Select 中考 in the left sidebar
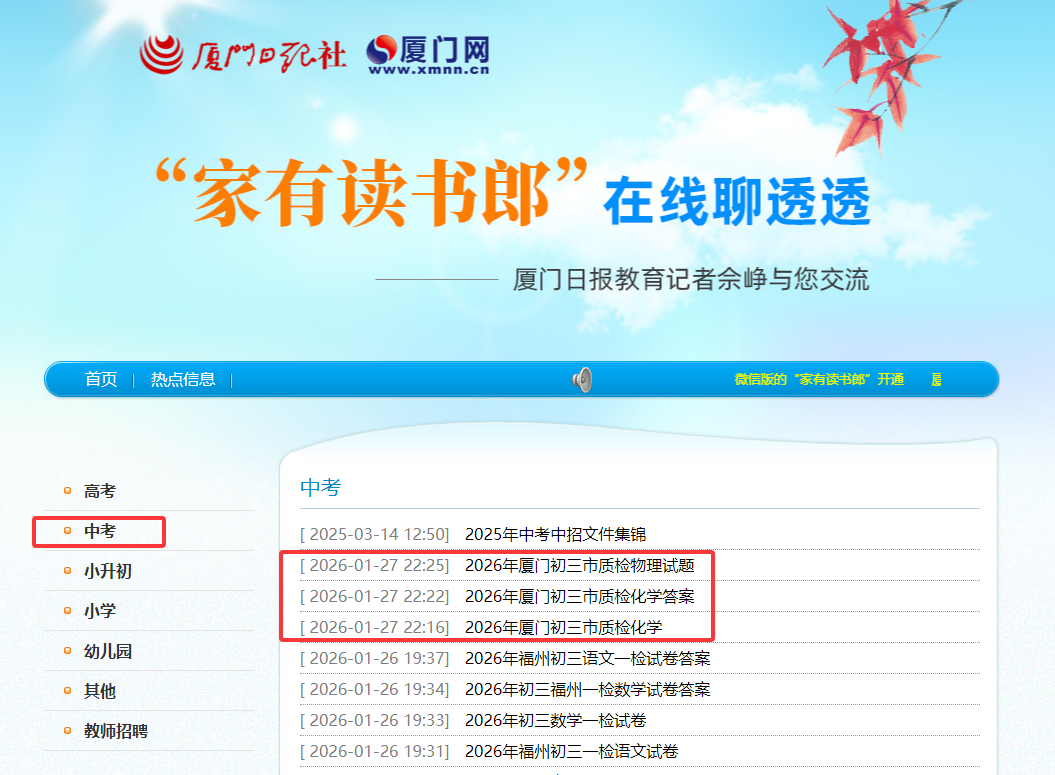Image resolution: width=1055 pixels, height=775 pixels. (100, 531)
